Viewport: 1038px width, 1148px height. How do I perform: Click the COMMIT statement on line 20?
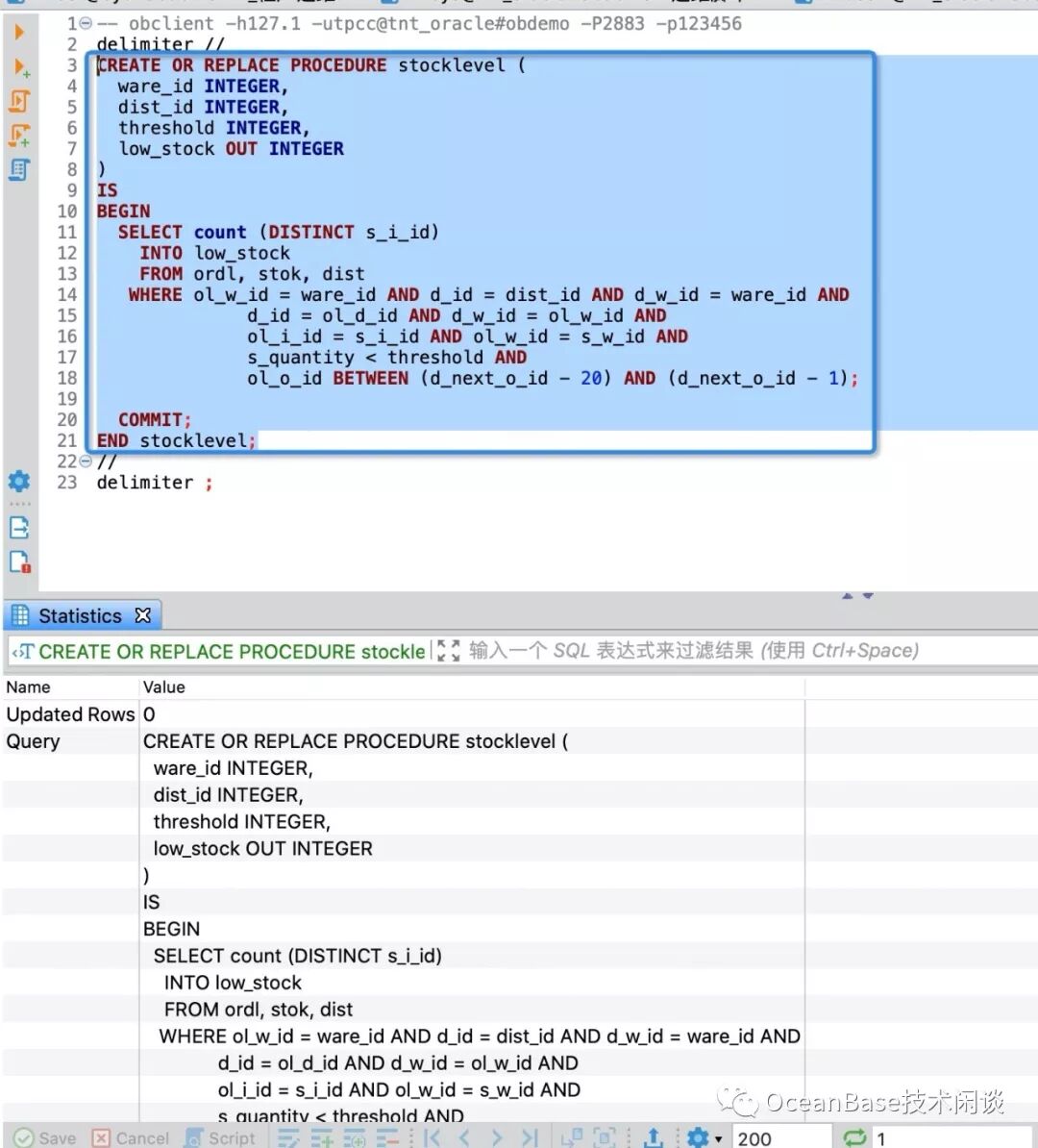coord(155,419)
